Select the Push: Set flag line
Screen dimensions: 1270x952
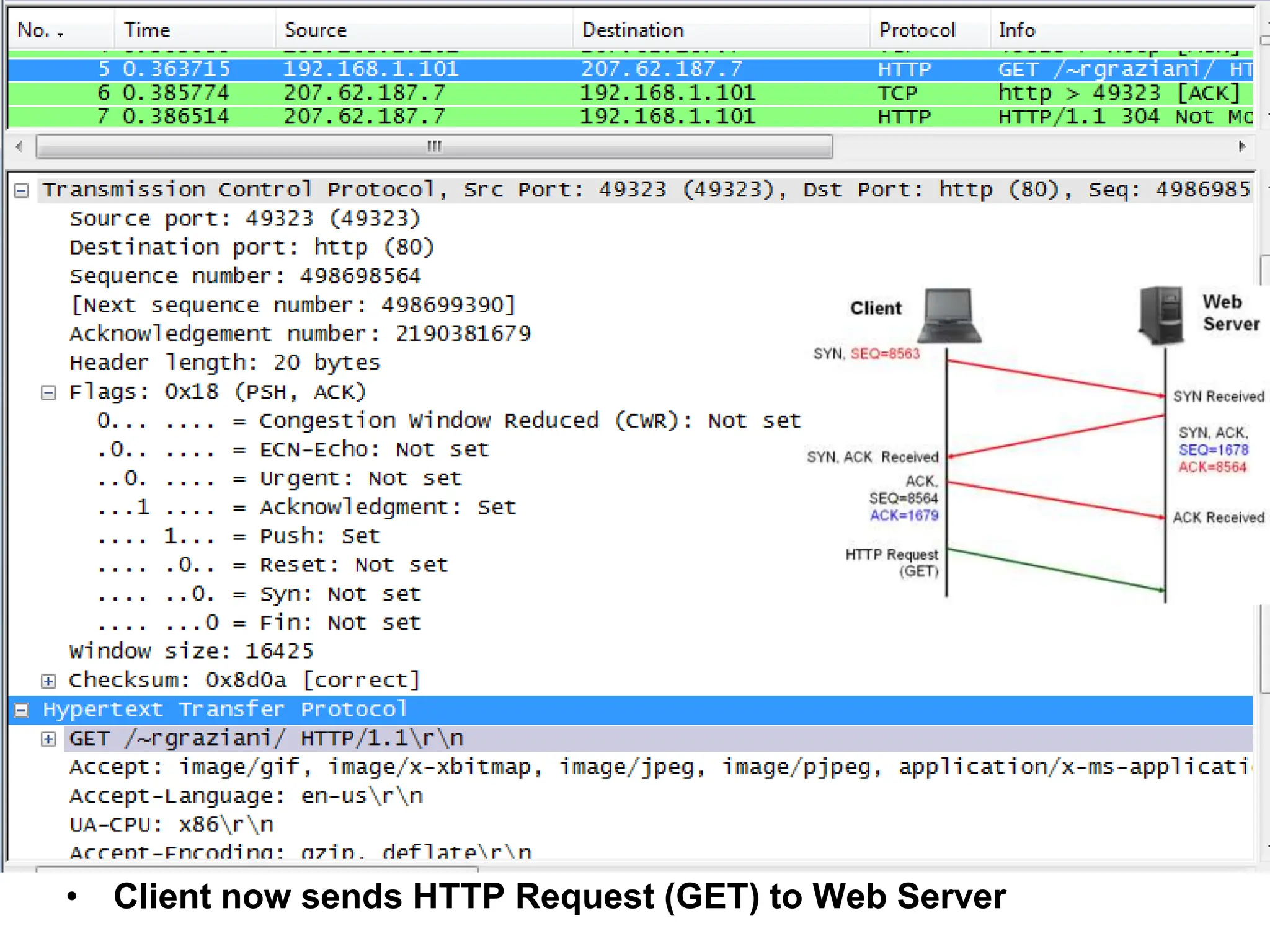[238, 536]
